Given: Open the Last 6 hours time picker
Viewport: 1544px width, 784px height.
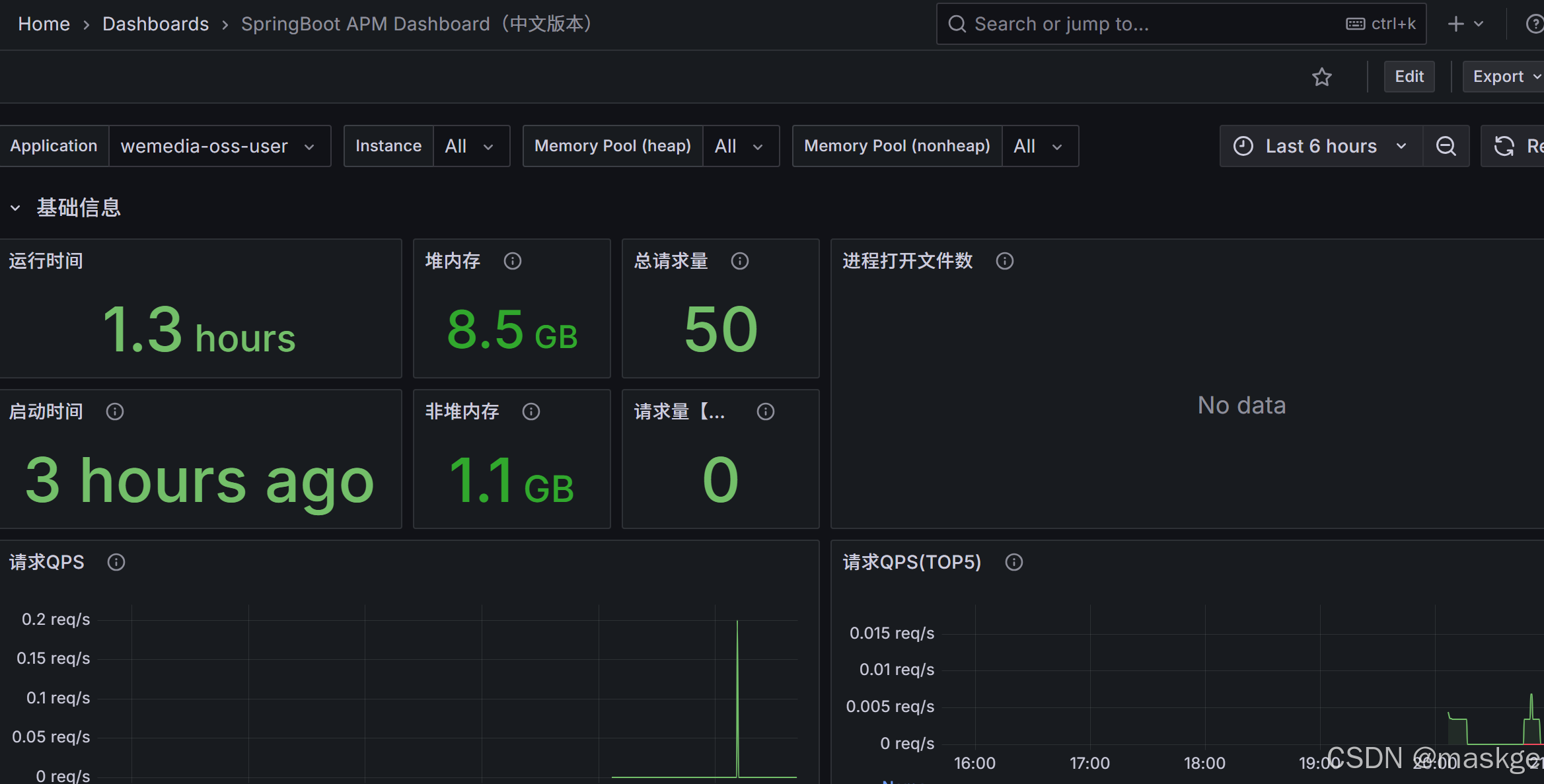Looking at the screenshot, I should tap(1320, 146).
